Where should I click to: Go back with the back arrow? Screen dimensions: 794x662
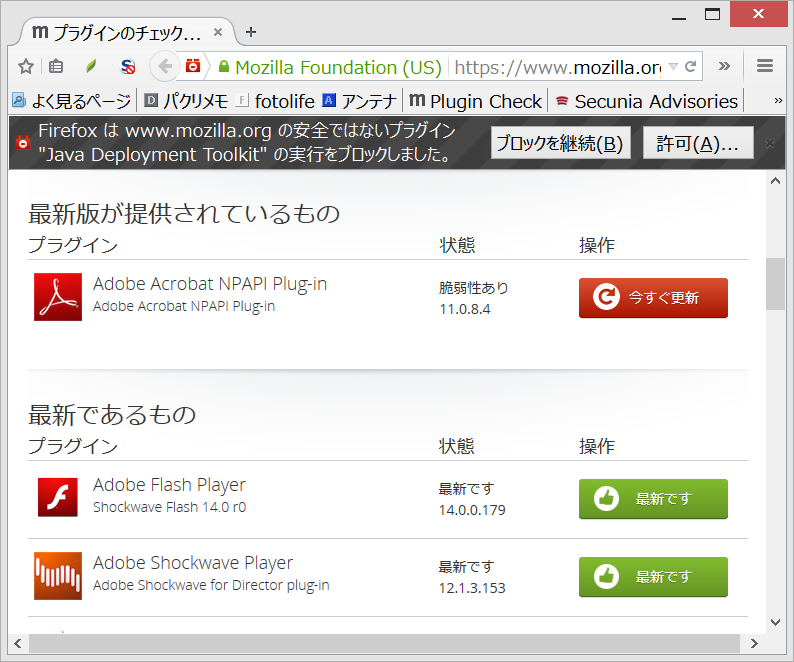(165, 66)
